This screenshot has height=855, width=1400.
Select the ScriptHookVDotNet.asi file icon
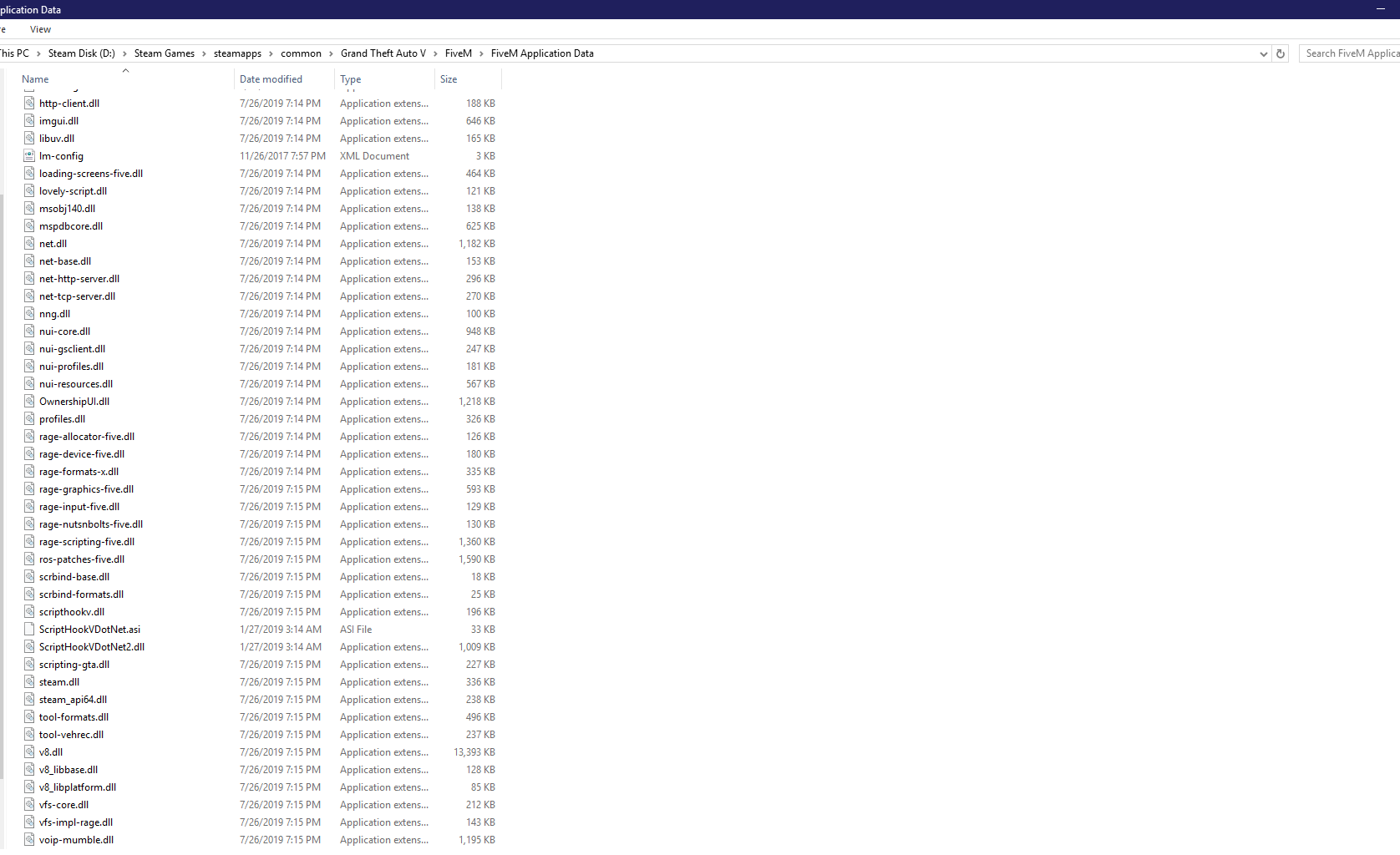pos(29,630)
